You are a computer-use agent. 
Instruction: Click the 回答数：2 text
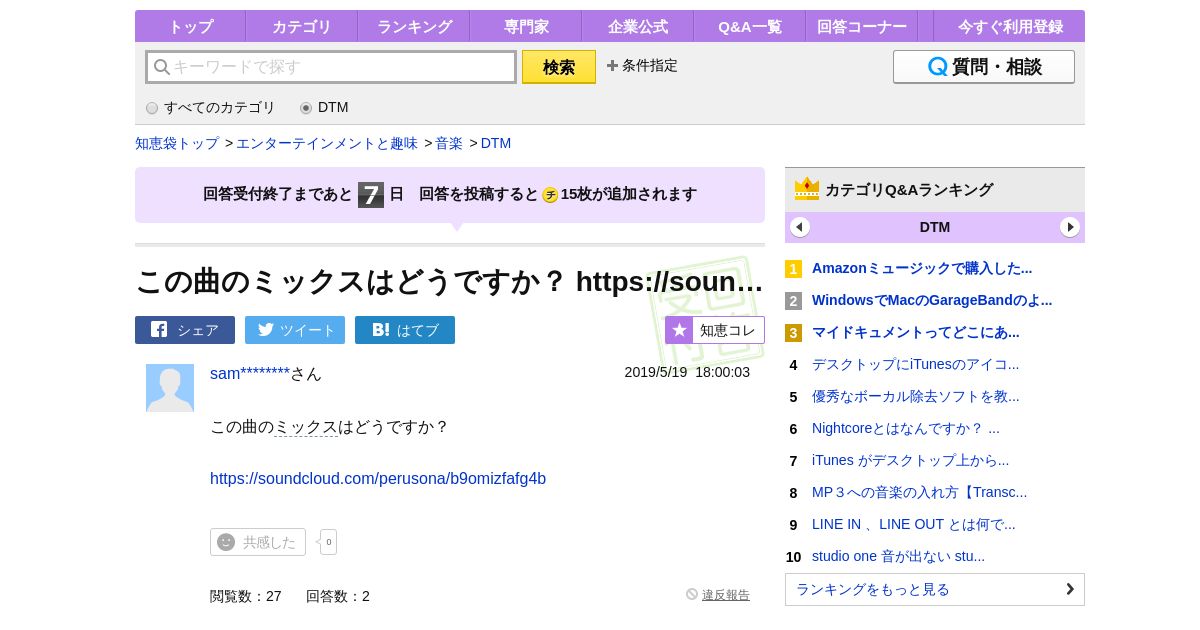coord(338,596)
